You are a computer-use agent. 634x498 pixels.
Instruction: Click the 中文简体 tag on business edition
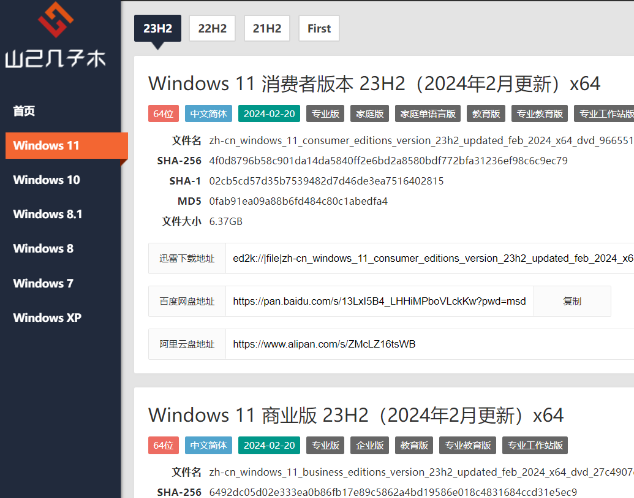pyautogui.click(x=209, y=445)
